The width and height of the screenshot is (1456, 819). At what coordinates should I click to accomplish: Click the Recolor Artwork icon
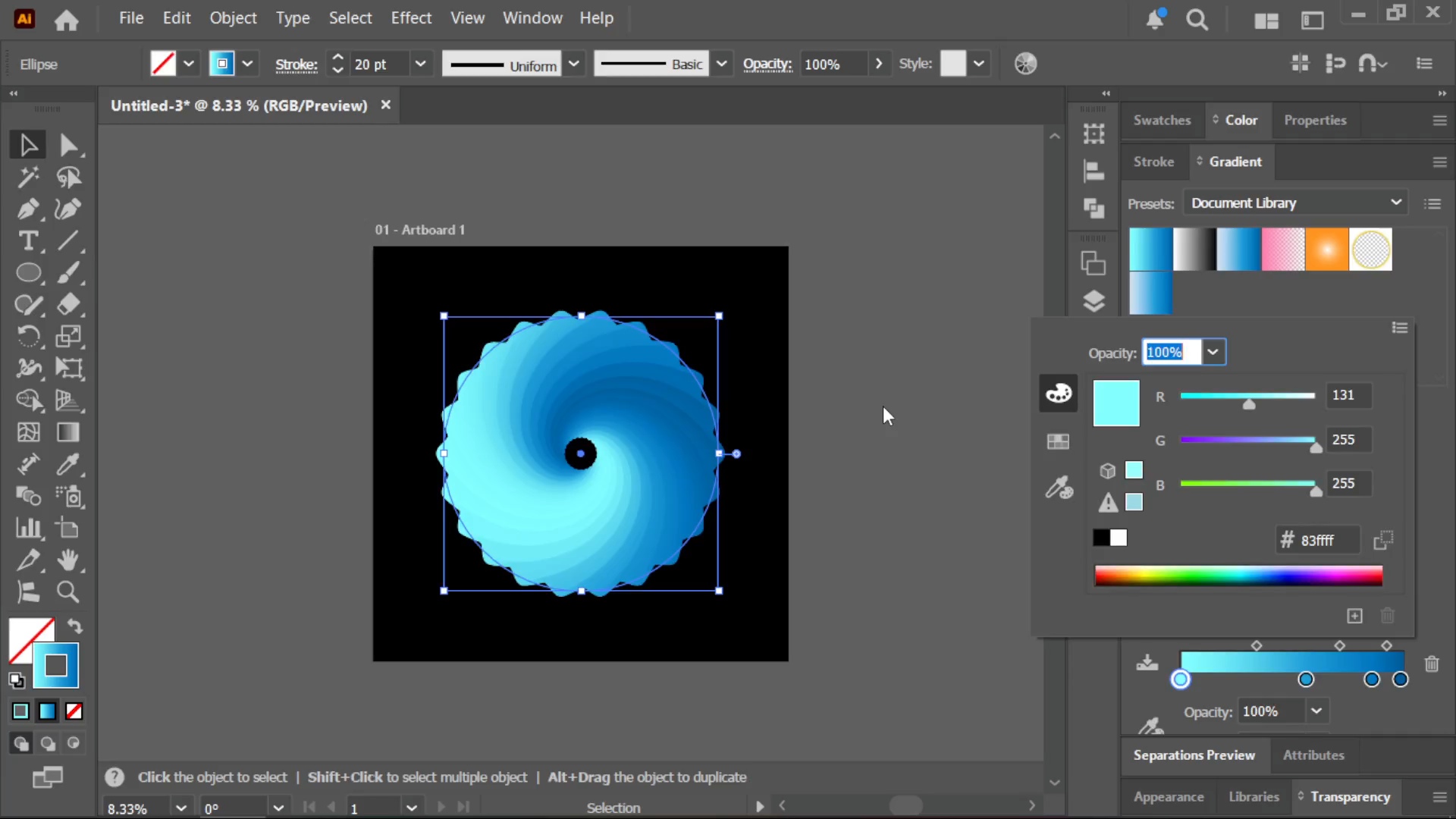click(x=1025, y=64)
